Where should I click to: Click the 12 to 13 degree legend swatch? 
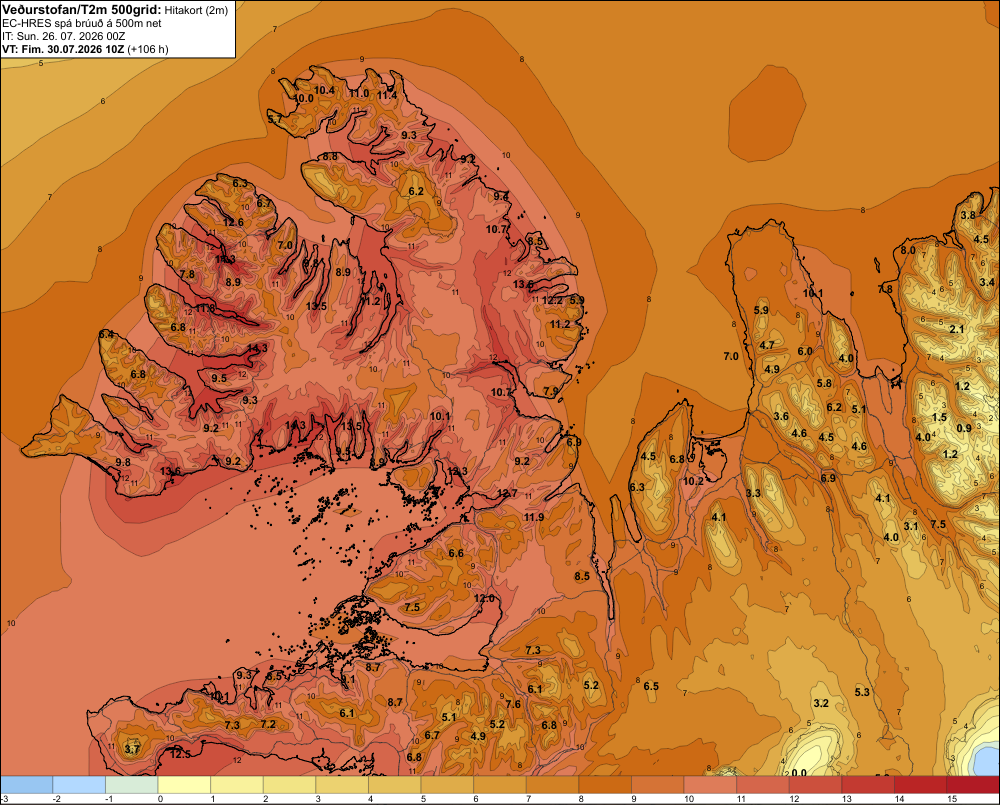click(815, 785)
